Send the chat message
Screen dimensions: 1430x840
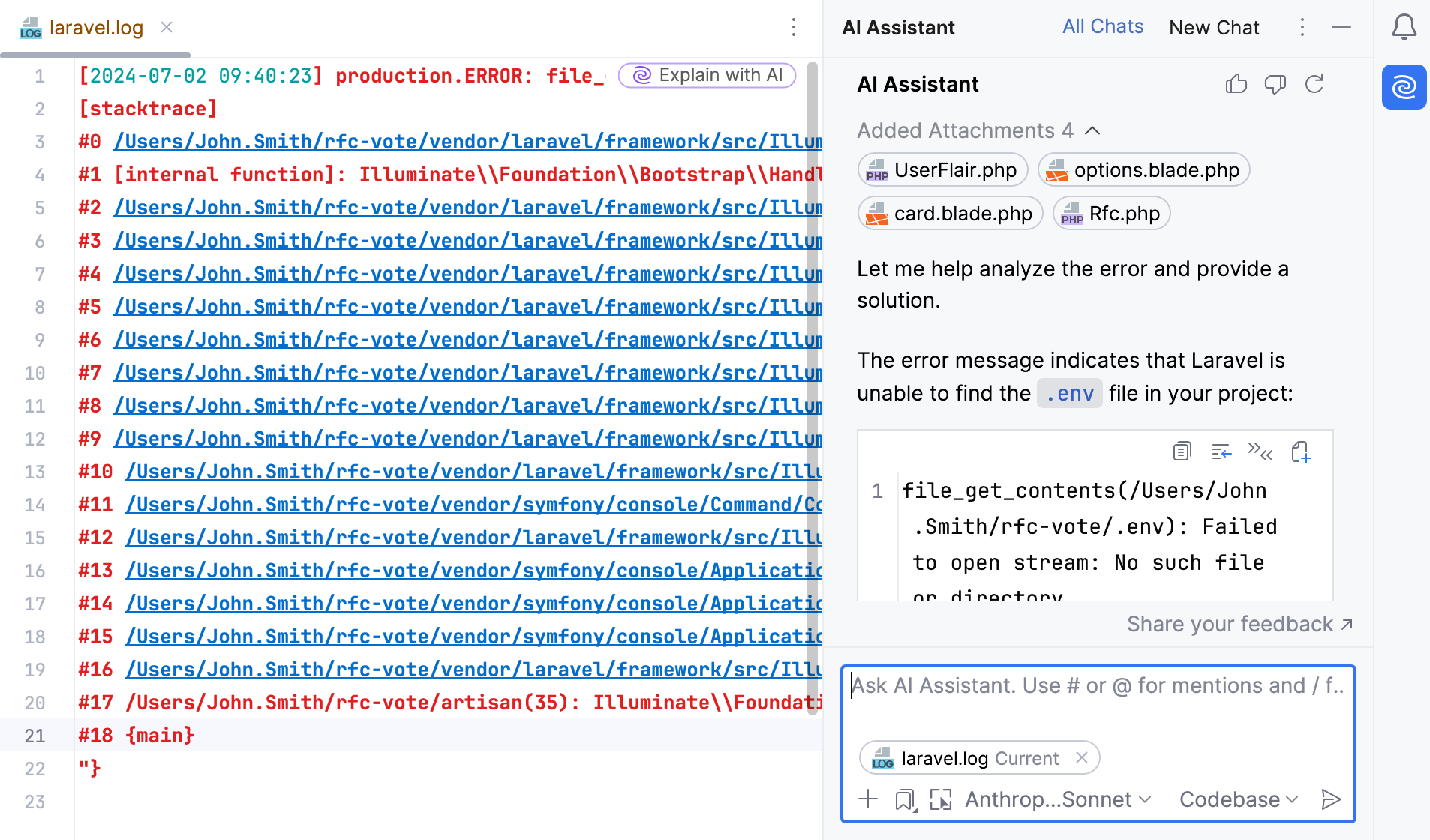[x=1330, y=799]
